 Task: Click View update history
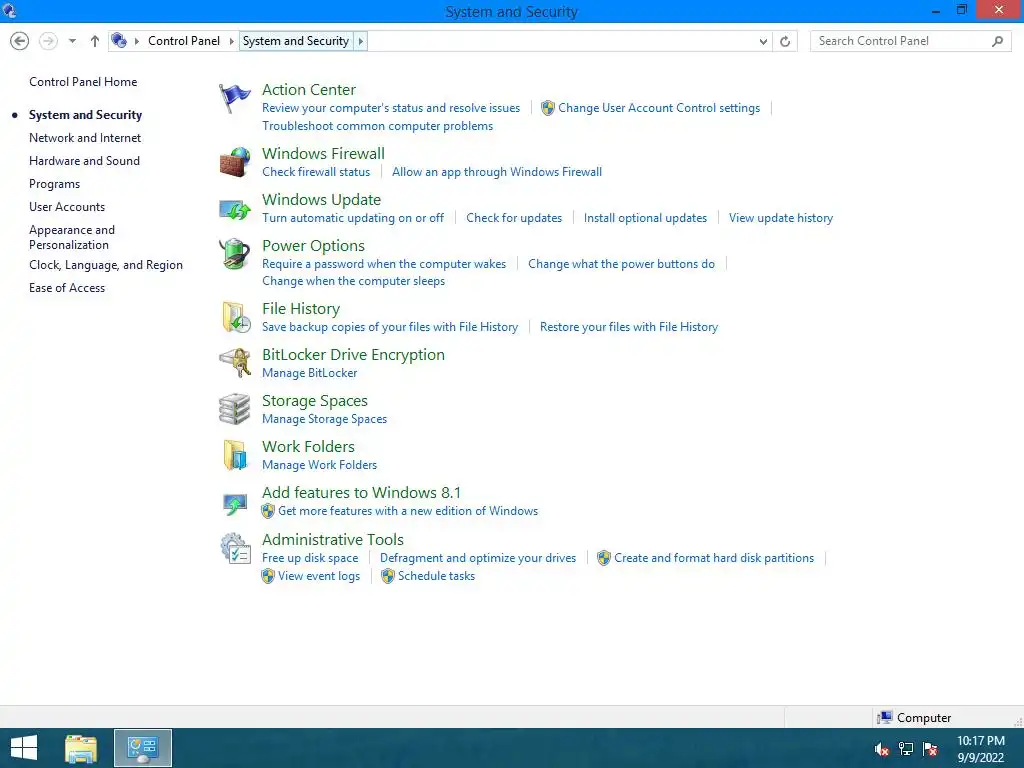click(781, 218)
